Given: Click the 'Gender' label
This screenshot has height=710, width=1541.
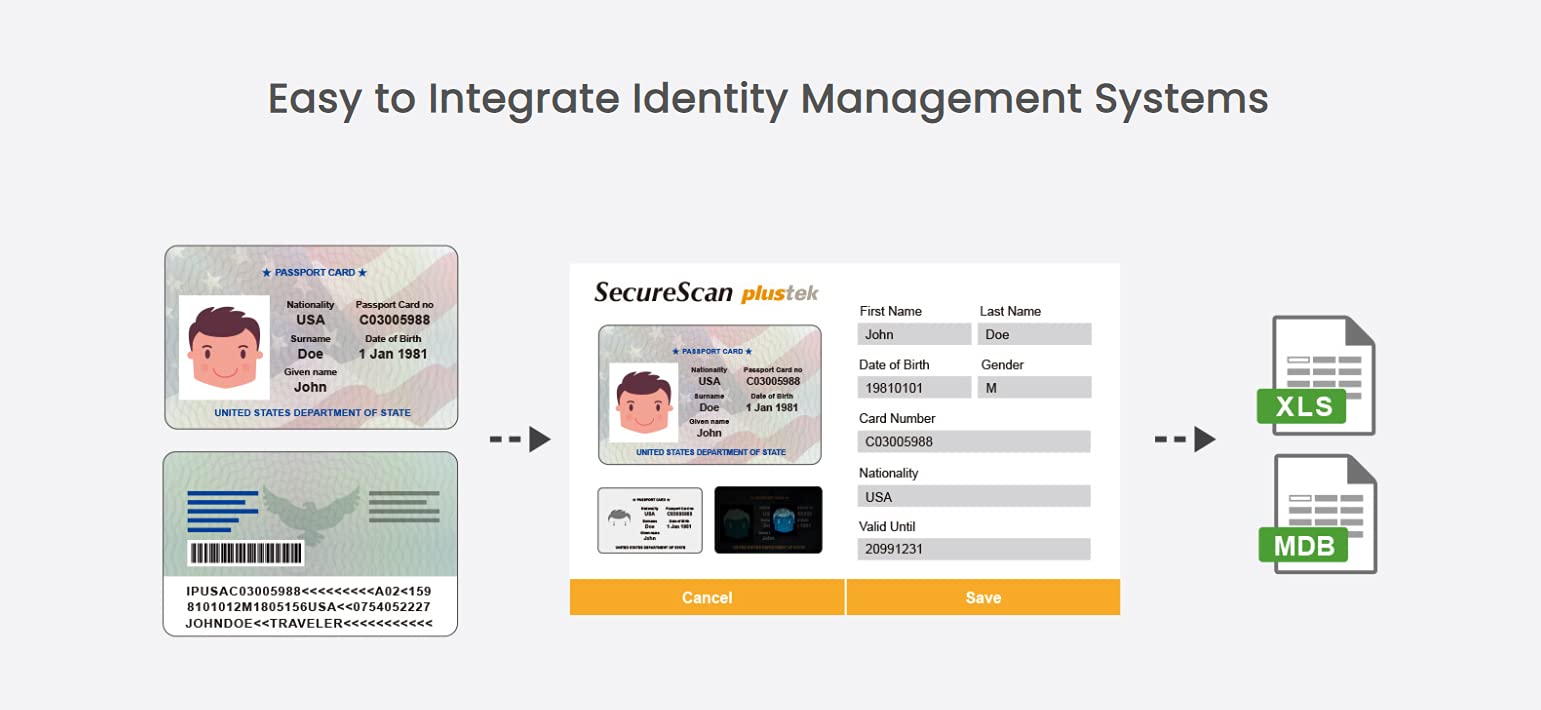Looking at the screenshot, I should pyautogui.click(x=1002, y=365).
